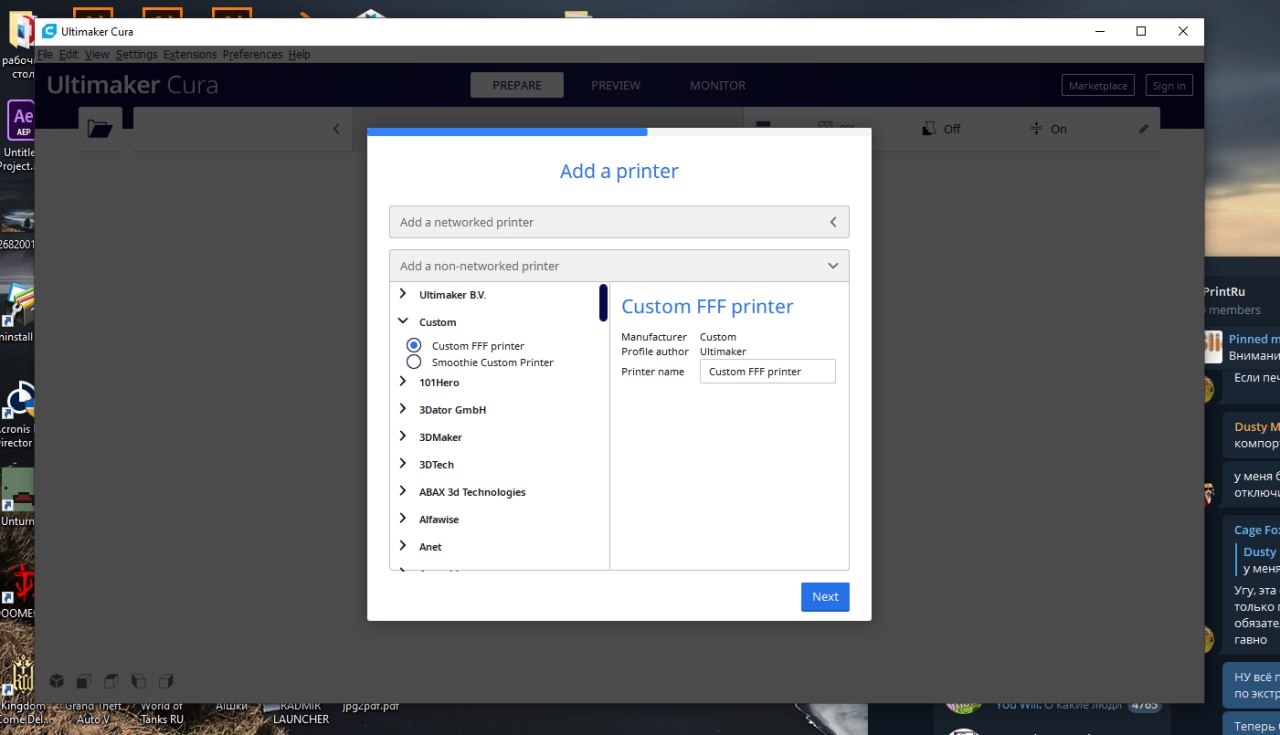Click the Sign in button
1280x735 pixels.
click(x=1169, y=86)
